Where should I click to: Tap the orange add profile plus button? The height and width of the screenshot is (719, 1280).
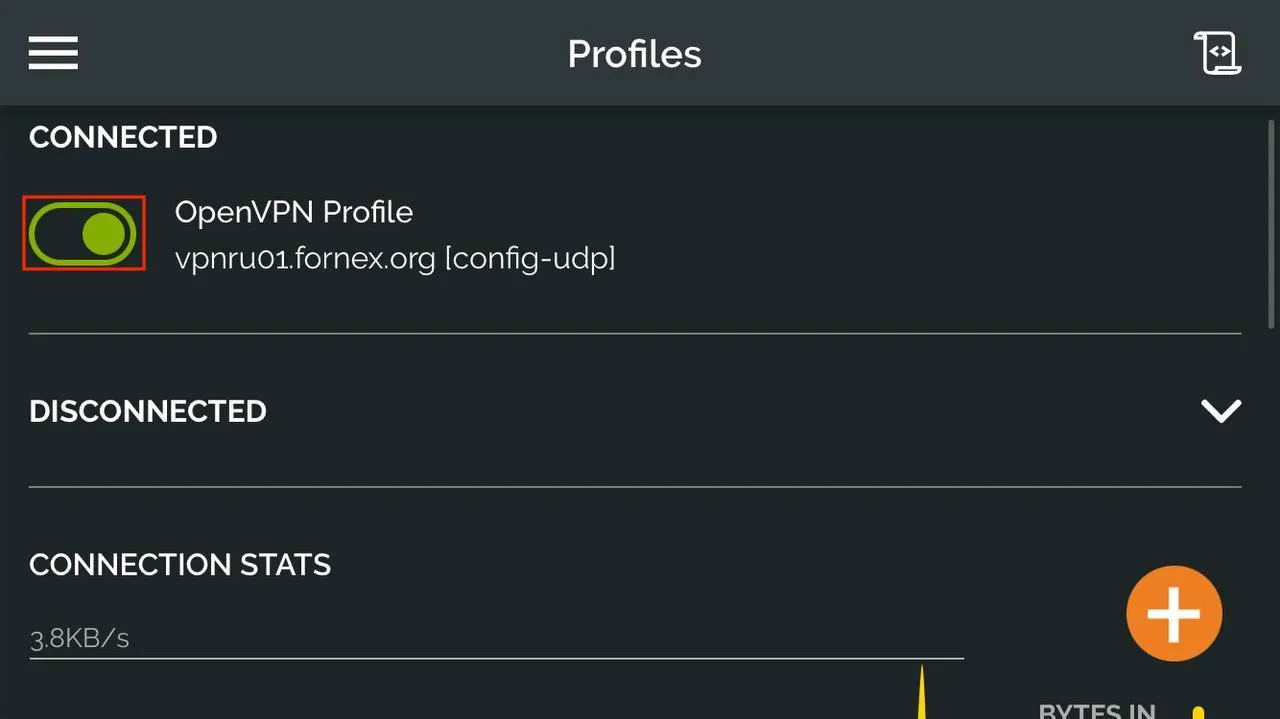[x=1174, y=613]
